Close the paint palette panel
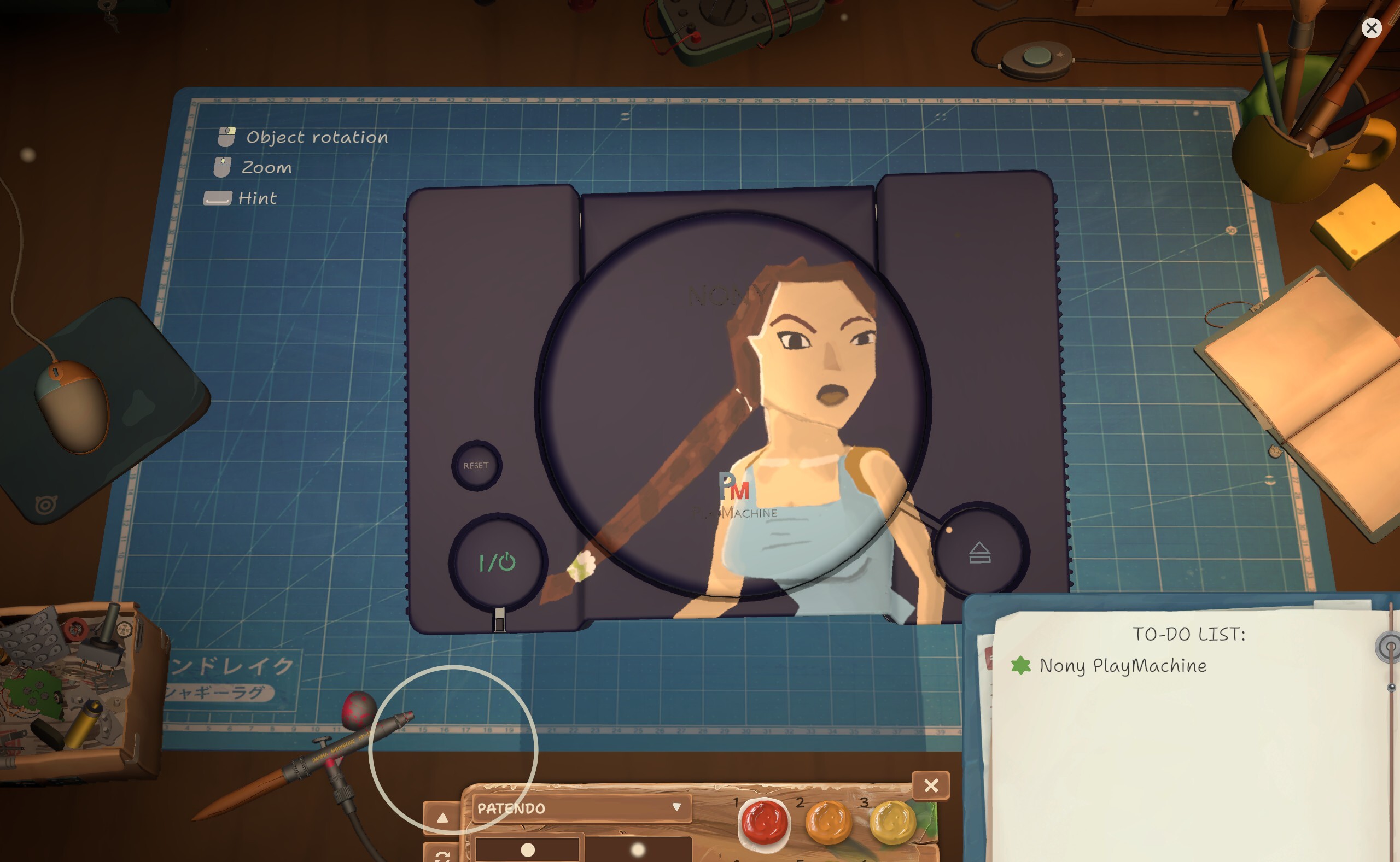The image size is (1400, 862). (931, 785)
